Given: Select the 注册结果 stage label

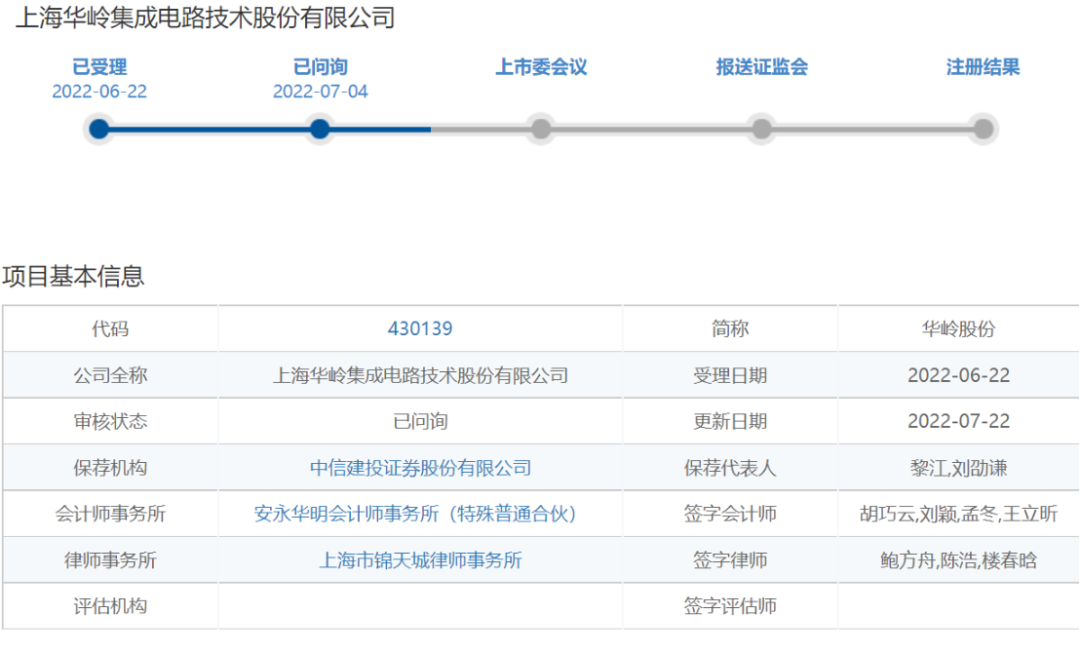Looking at the screenshot, I should [x=983, y=67].
